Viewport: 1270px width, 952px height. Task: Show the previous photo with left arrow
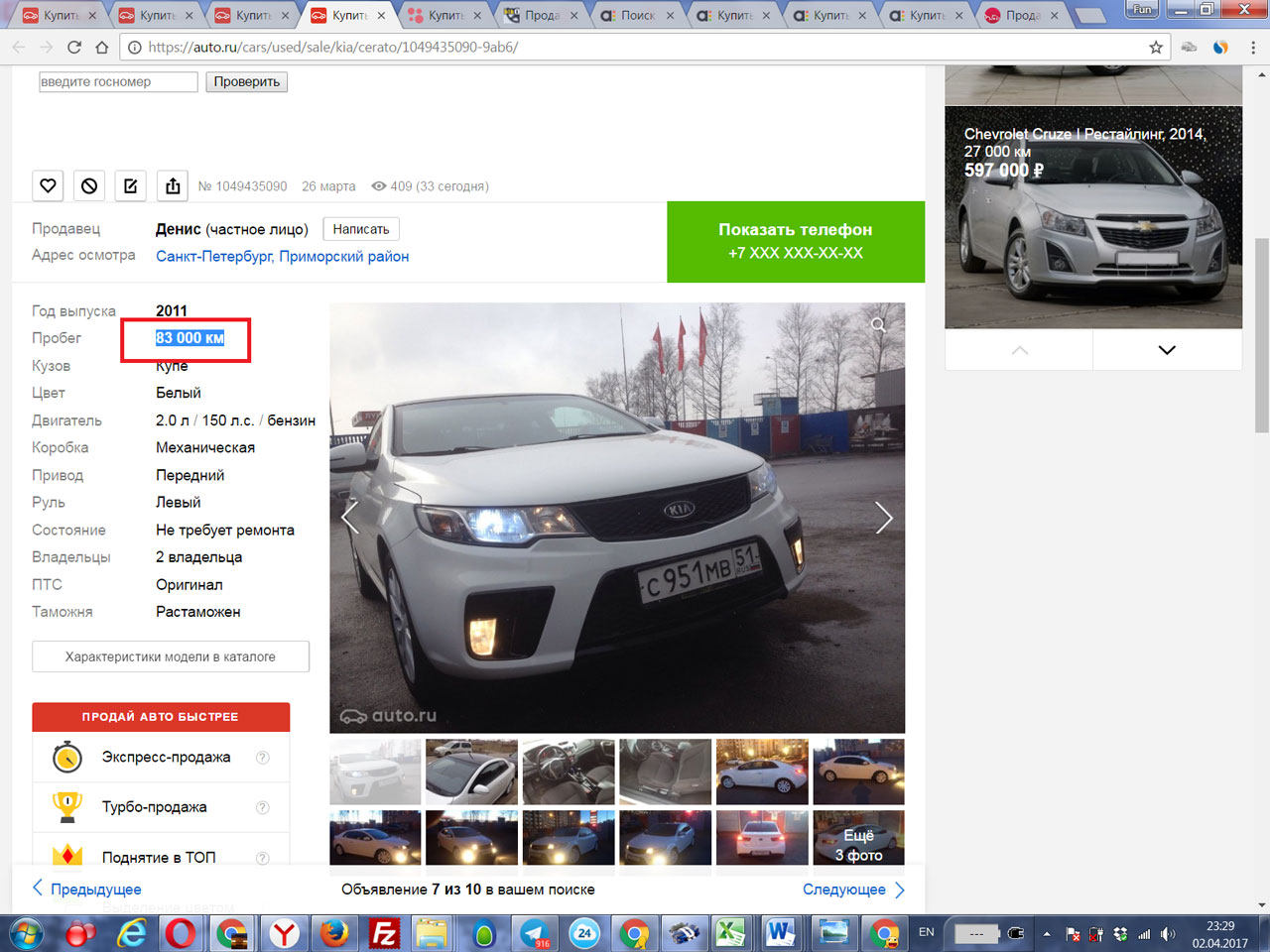[x=350, y=518]
